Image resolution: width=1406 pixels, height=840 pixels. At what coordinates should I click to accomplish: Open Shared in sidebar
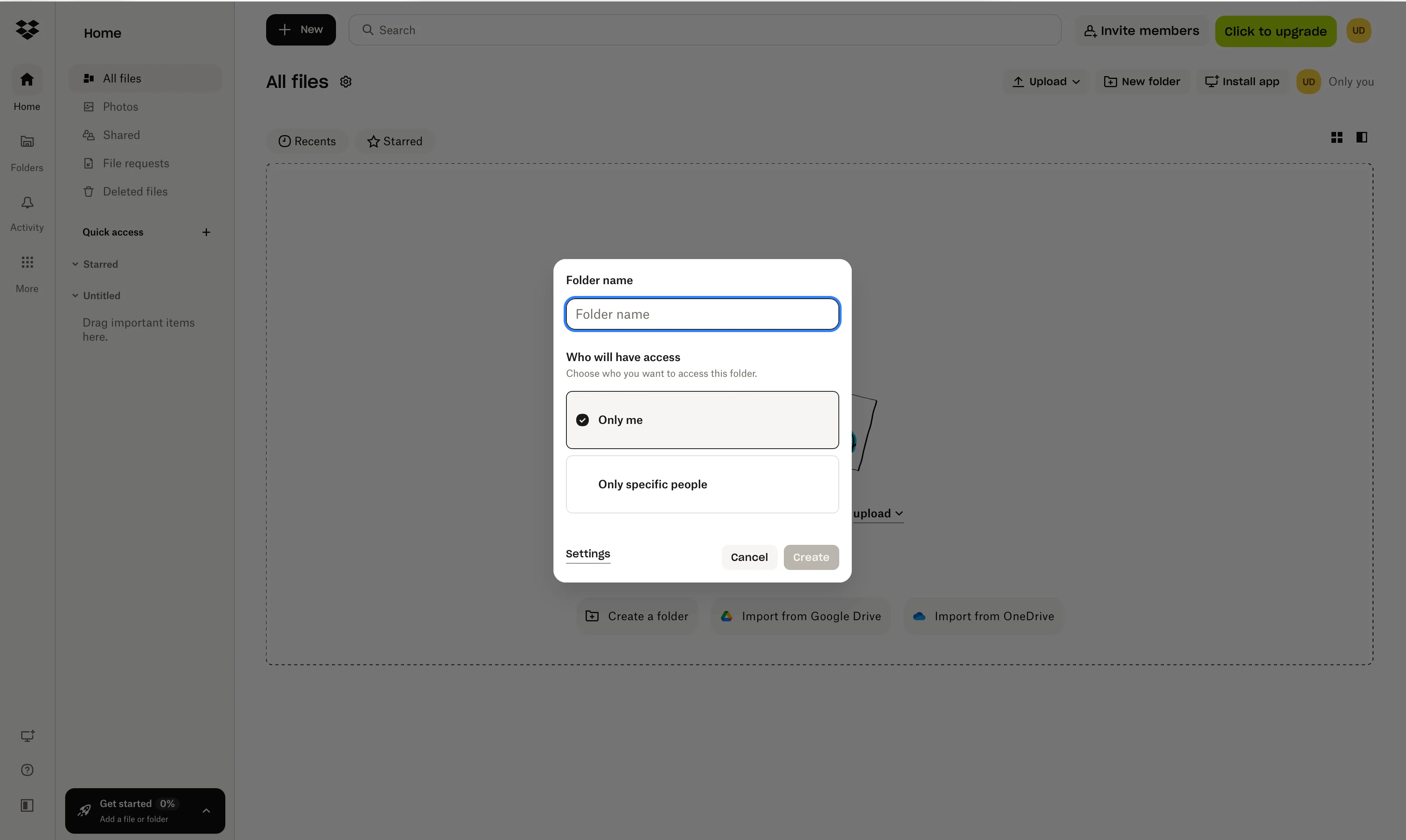[146, 135]
